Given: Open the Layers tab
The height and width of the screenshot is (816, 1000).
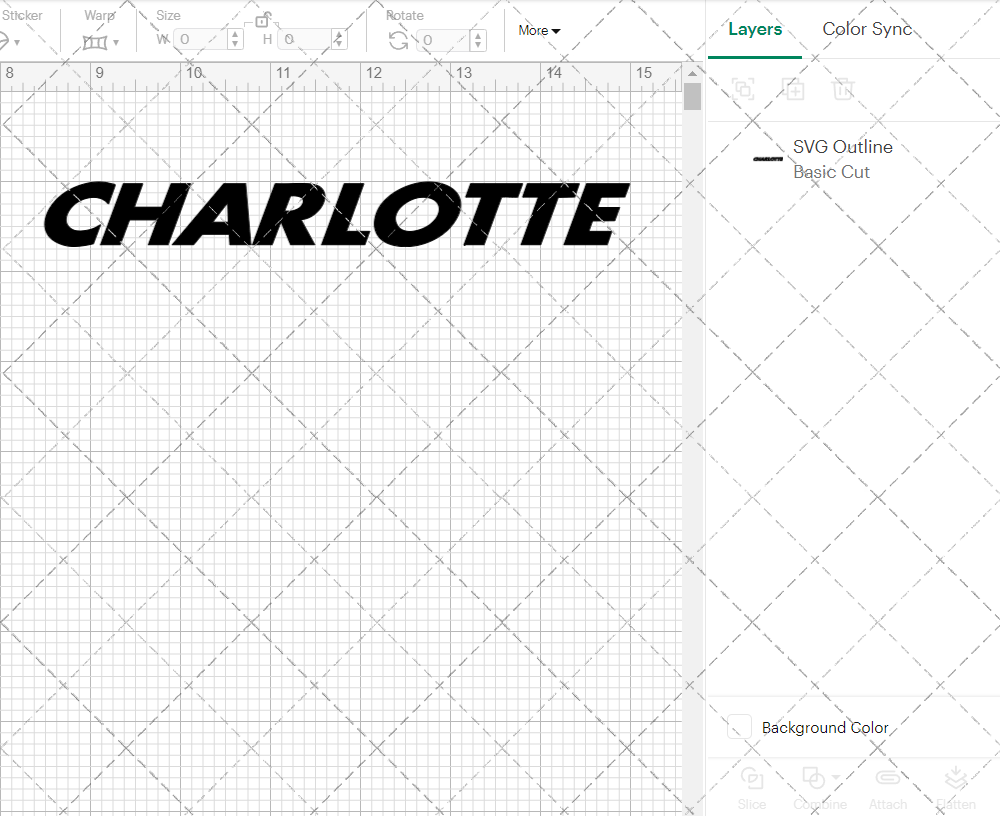Looking at the screenshot, I should (x=755, y=29).
